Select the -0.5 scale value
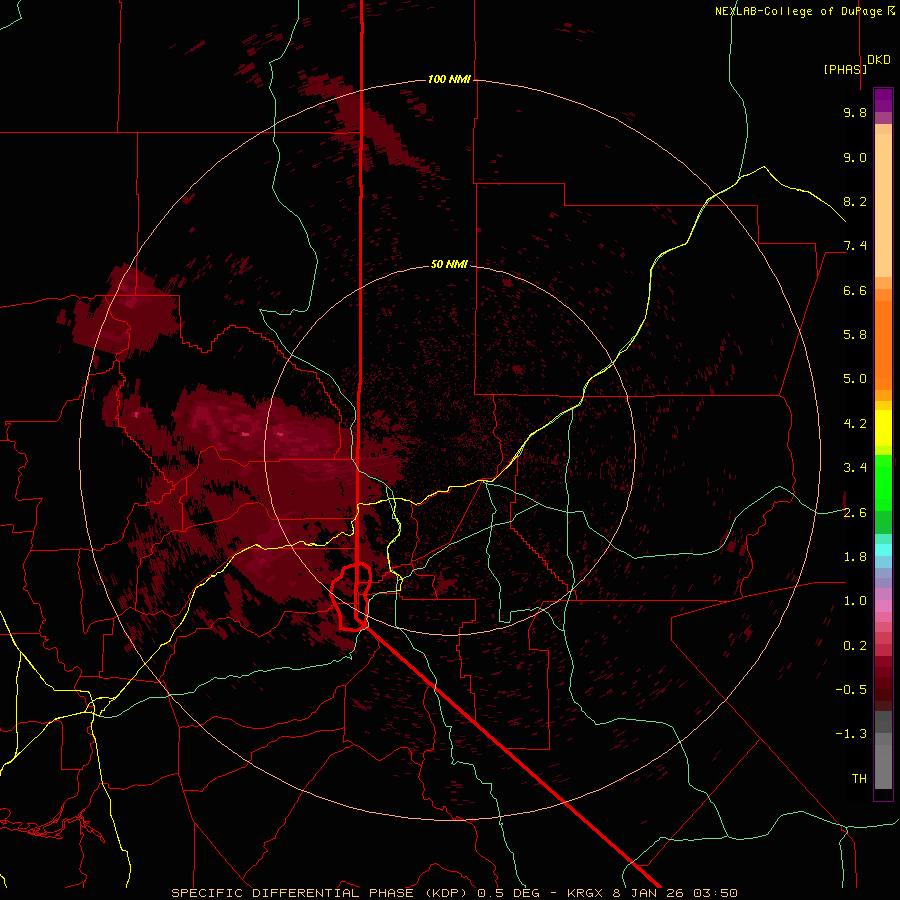Screen dimensions: 900x900 tap(851, 690)
